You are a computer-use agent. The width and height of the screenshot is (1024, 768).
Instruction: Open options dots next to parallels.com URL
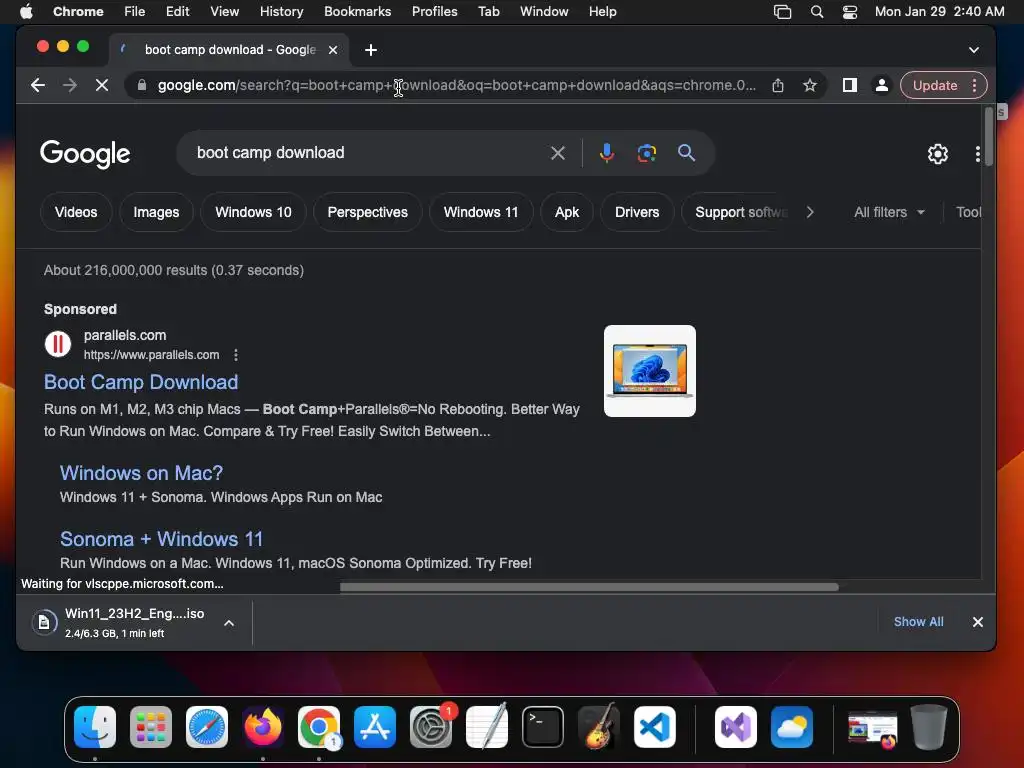coord(236,355)
